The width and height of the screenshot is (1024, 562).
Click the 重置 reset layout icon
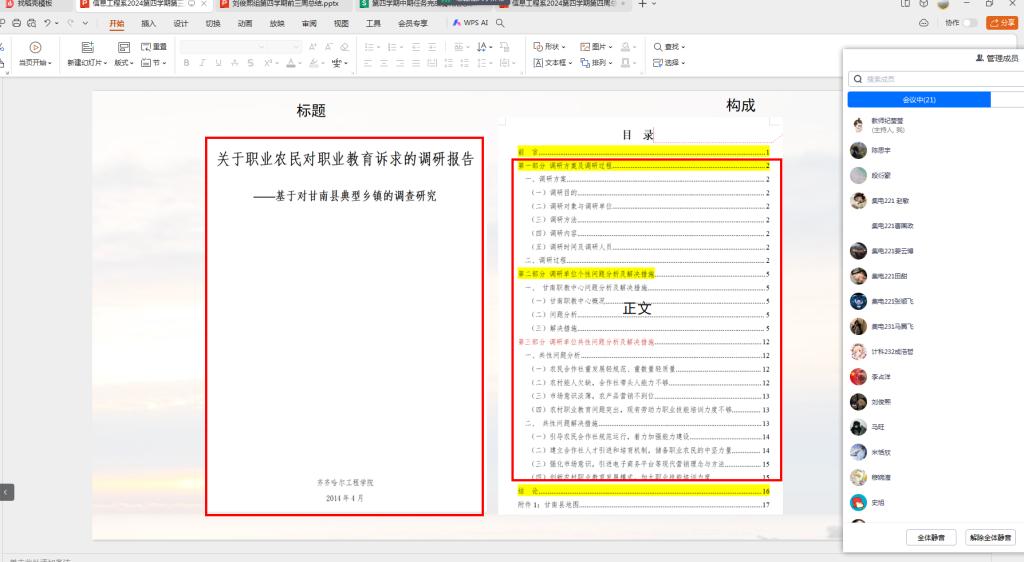[x=154, y=47]
